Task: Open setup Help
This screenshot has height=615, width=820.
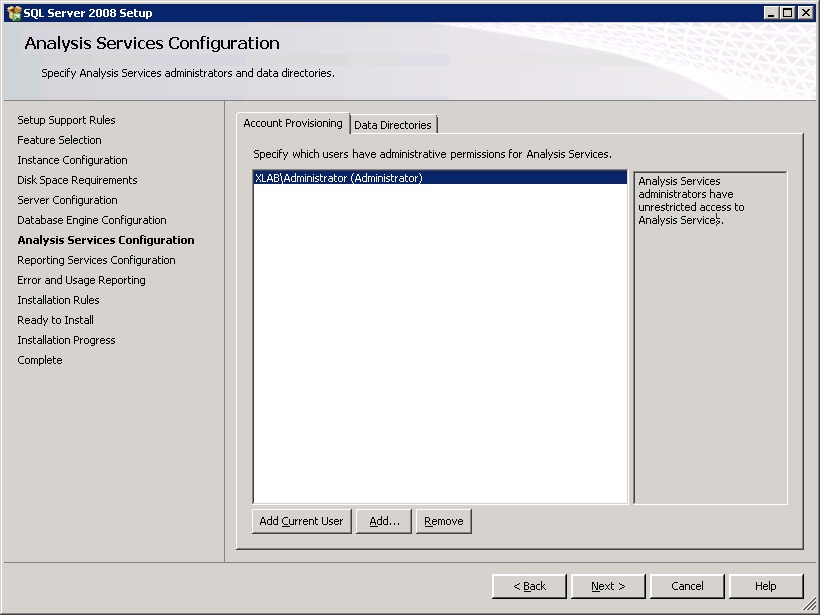Action: coord(766,586)
